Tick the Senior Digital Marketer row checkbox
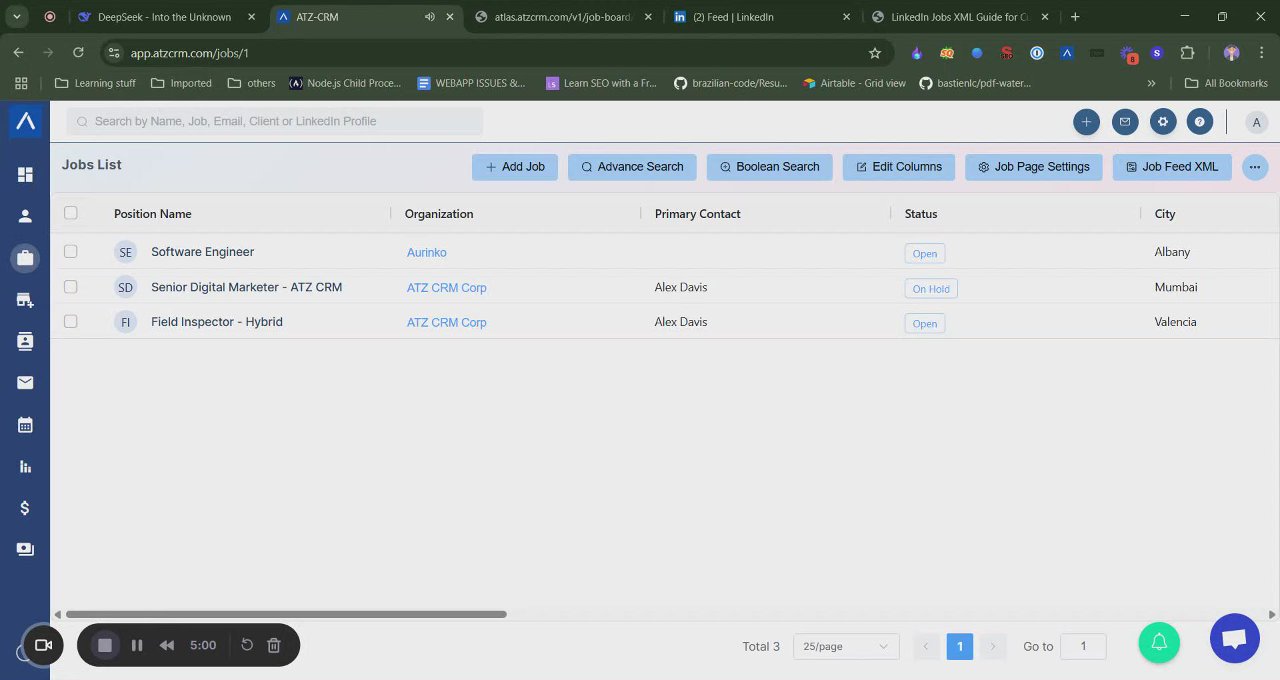Image resolution: width=1280 pixels, height=680 pixels. click(x=70, y=286)
